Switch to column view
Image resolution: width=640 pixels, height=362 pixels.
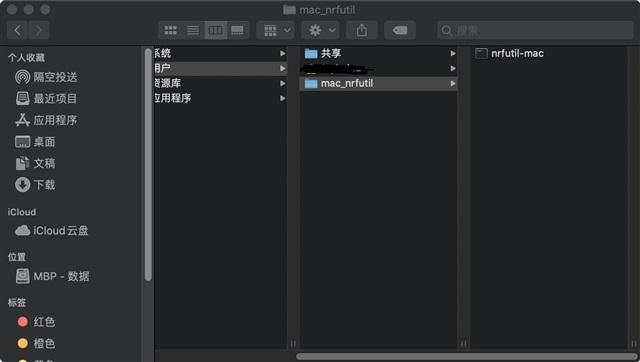click(216, 30)
